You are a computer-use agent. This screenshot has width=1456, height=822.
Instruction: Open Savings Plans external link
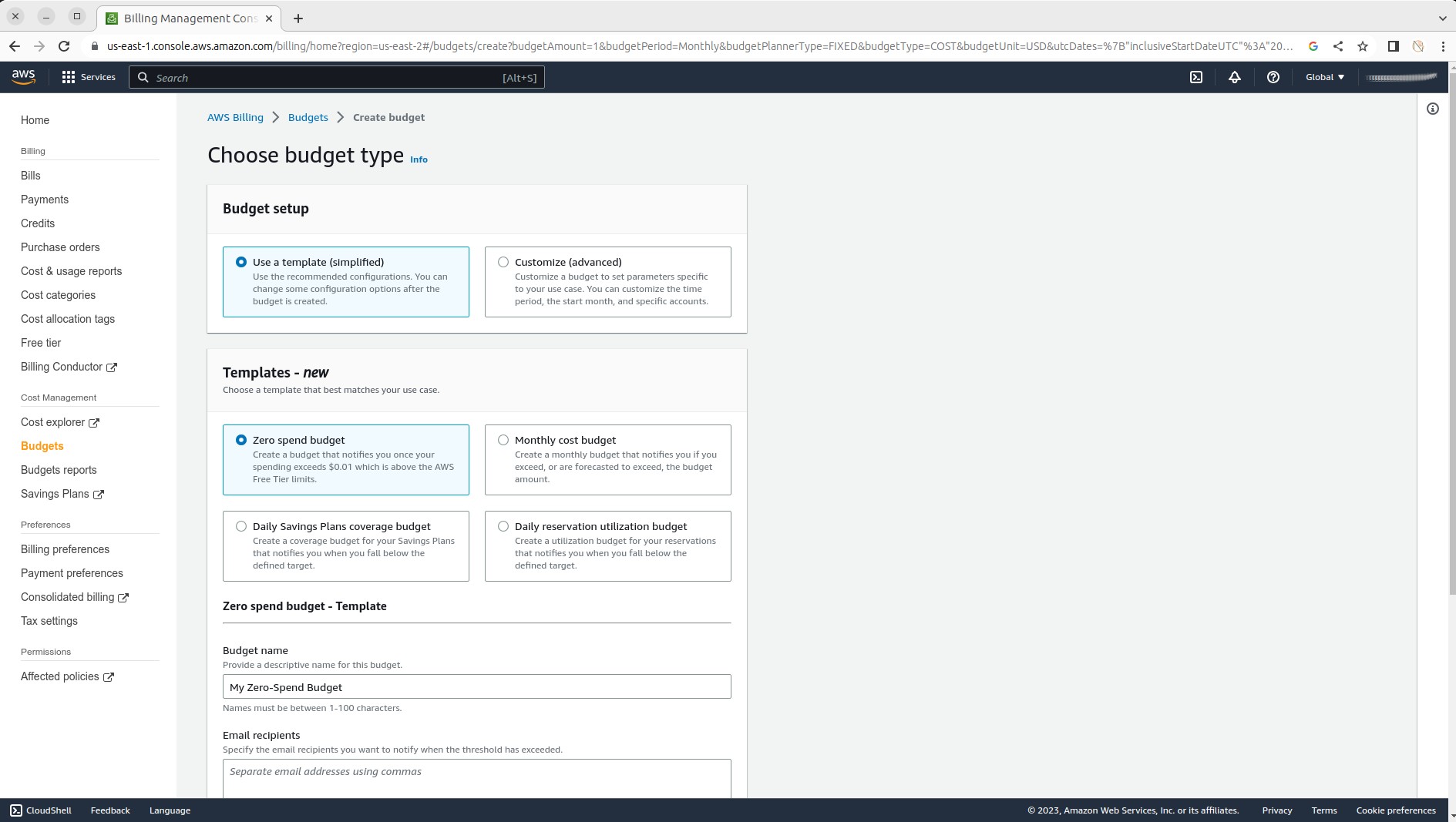pyautogui.click(x=62, y=494)
